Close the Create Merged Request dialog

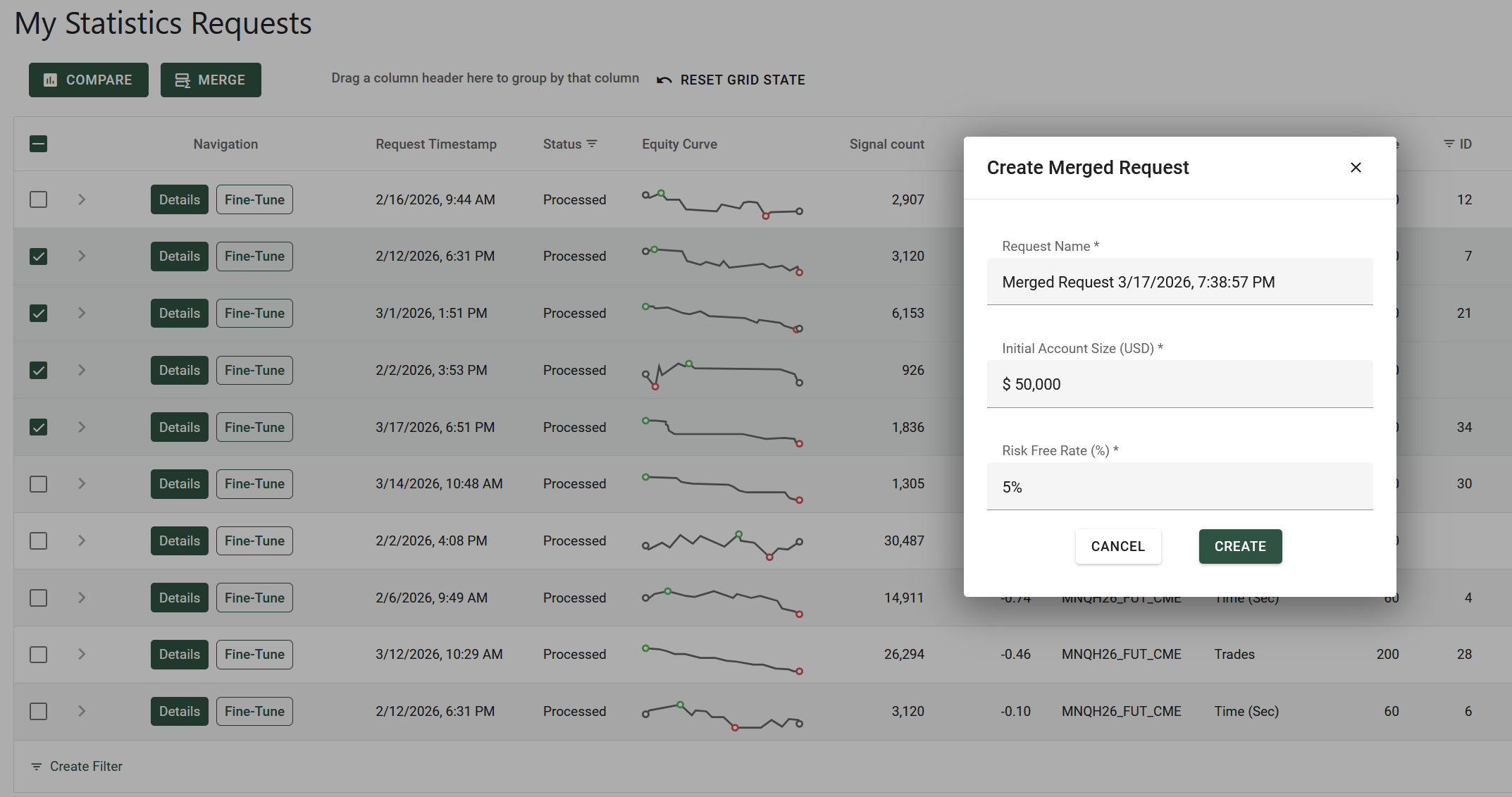click(1356, 168)
